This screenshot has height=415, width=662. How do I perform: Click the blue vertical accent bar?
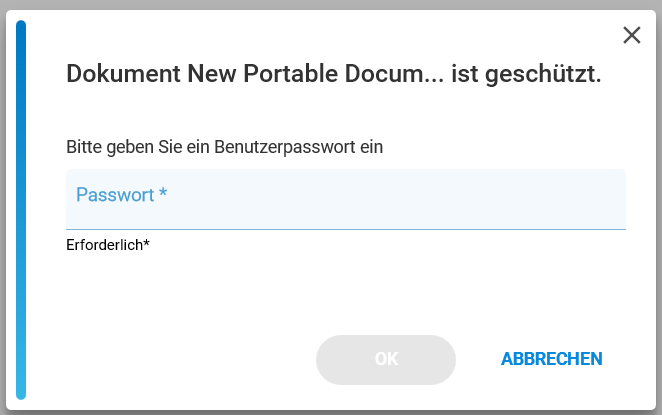coord(21,210)
